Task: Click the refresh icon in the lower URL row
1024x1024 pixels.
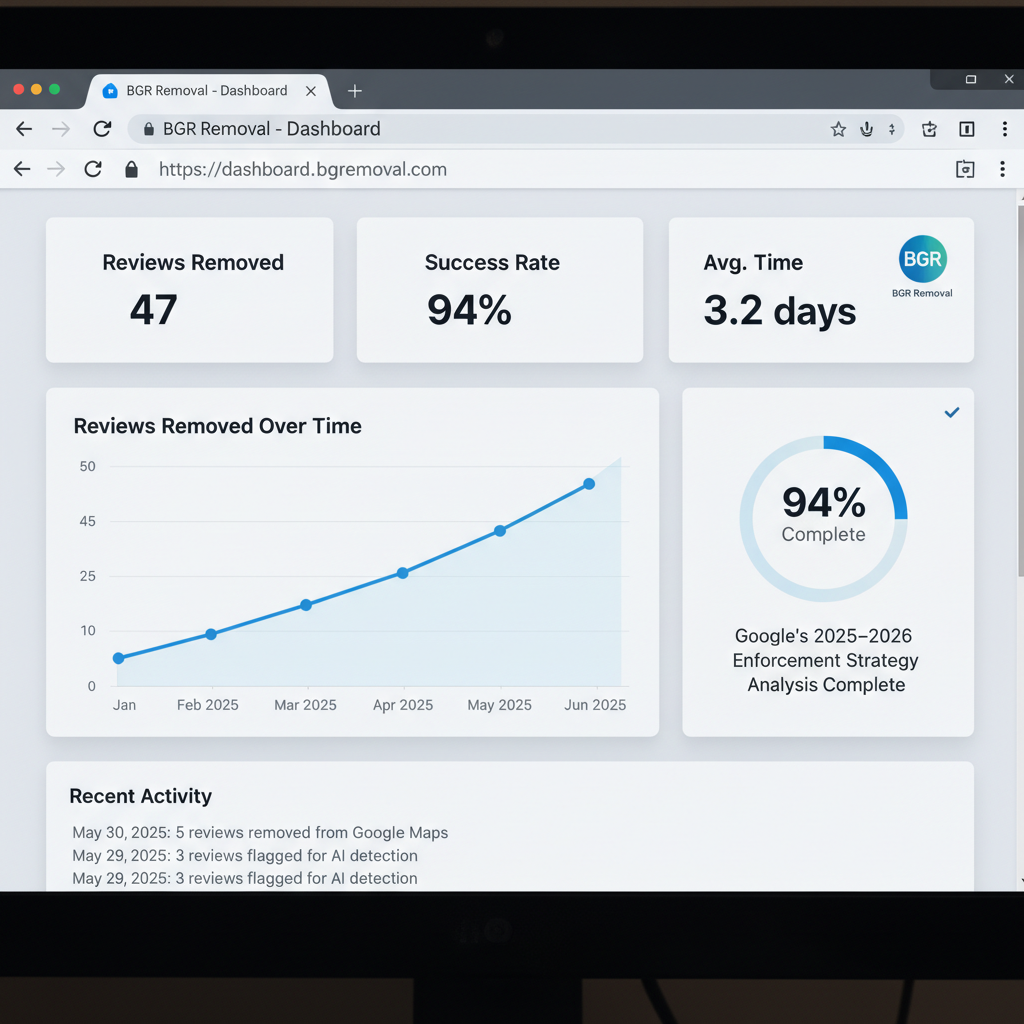Action: tap(93, 169)
